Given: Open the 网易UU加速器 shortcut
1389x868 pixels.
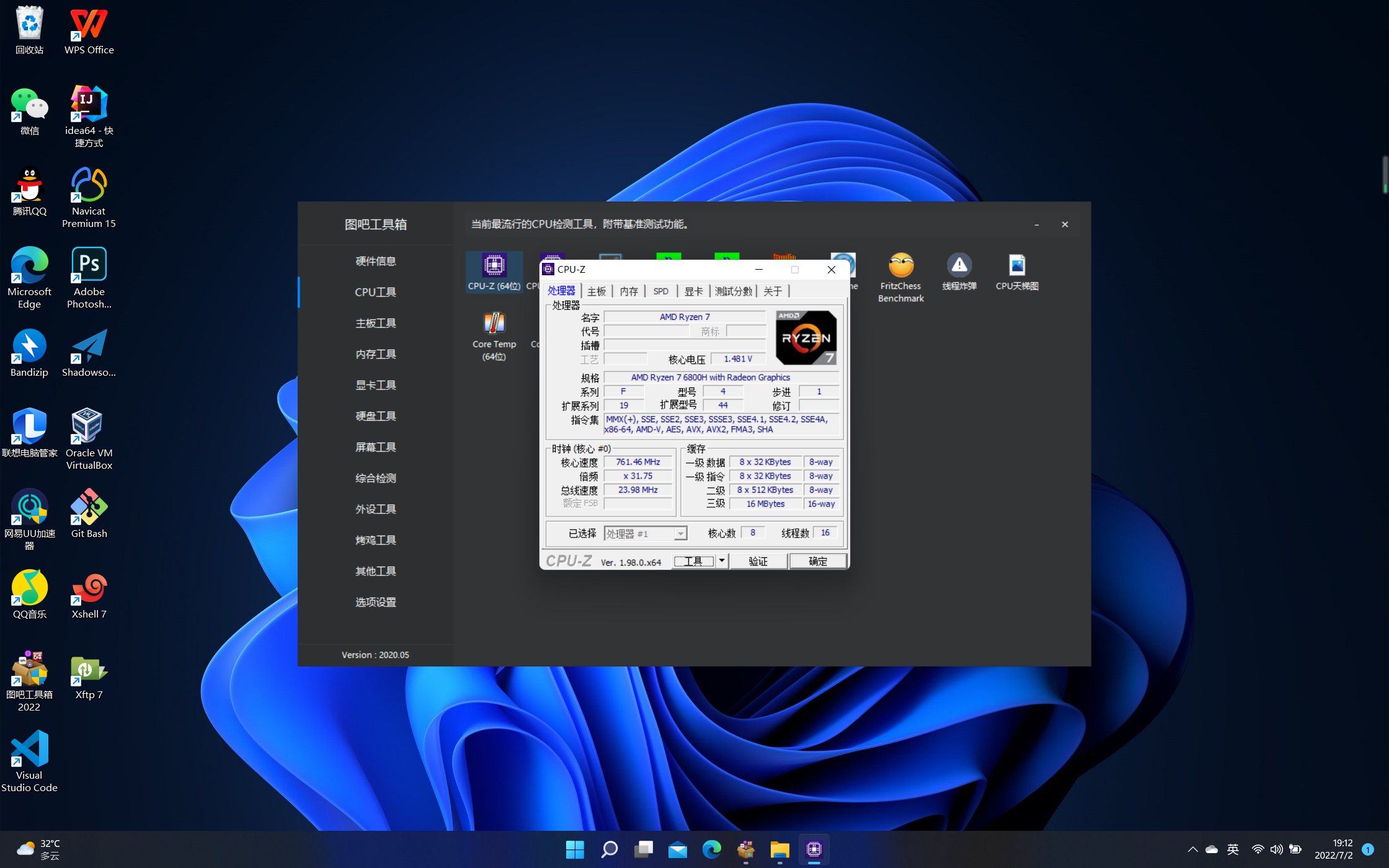Looking at the screenshot, I should point(29,520).
